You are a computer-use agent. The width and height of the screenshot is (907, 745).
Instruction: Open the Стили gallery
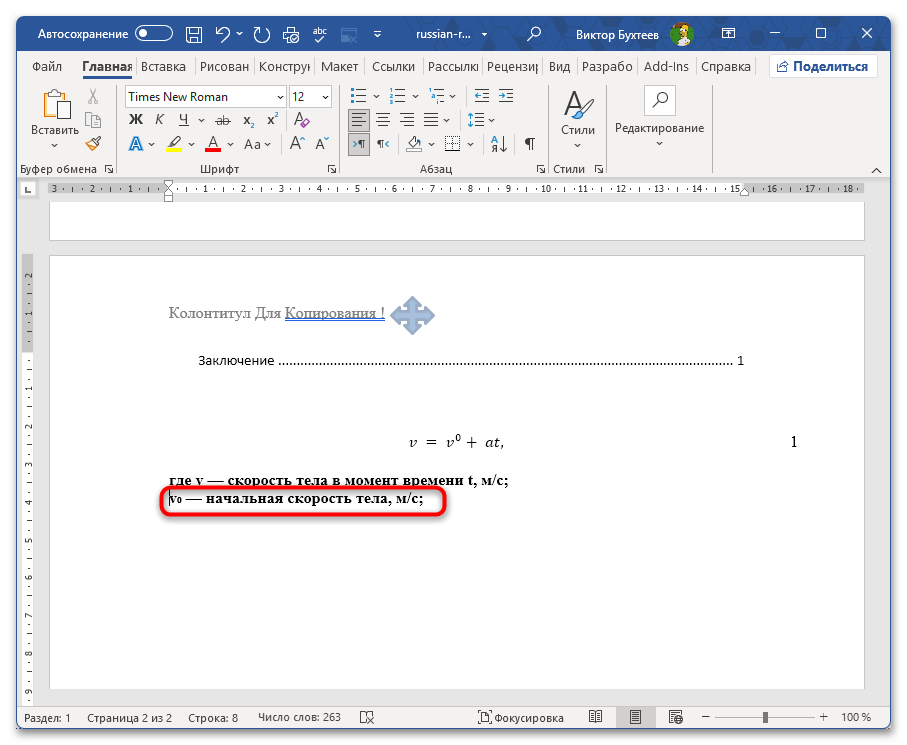point(577,120)
